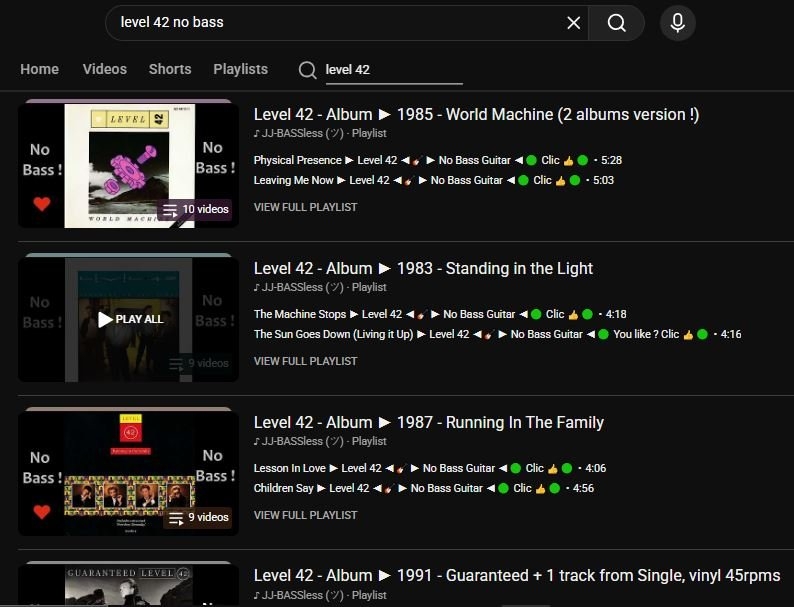This screenshot has width=794, height=607.
Task: Click the channel search field 'level 42'
Action: [394, 70]
